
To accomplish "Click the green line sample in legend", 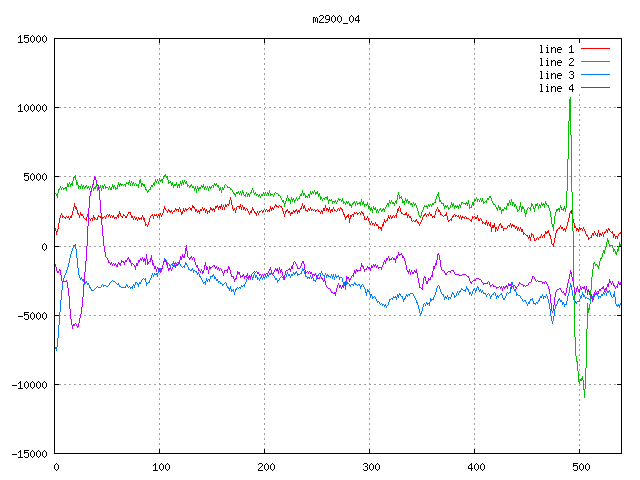I will [x=595, y=62].
